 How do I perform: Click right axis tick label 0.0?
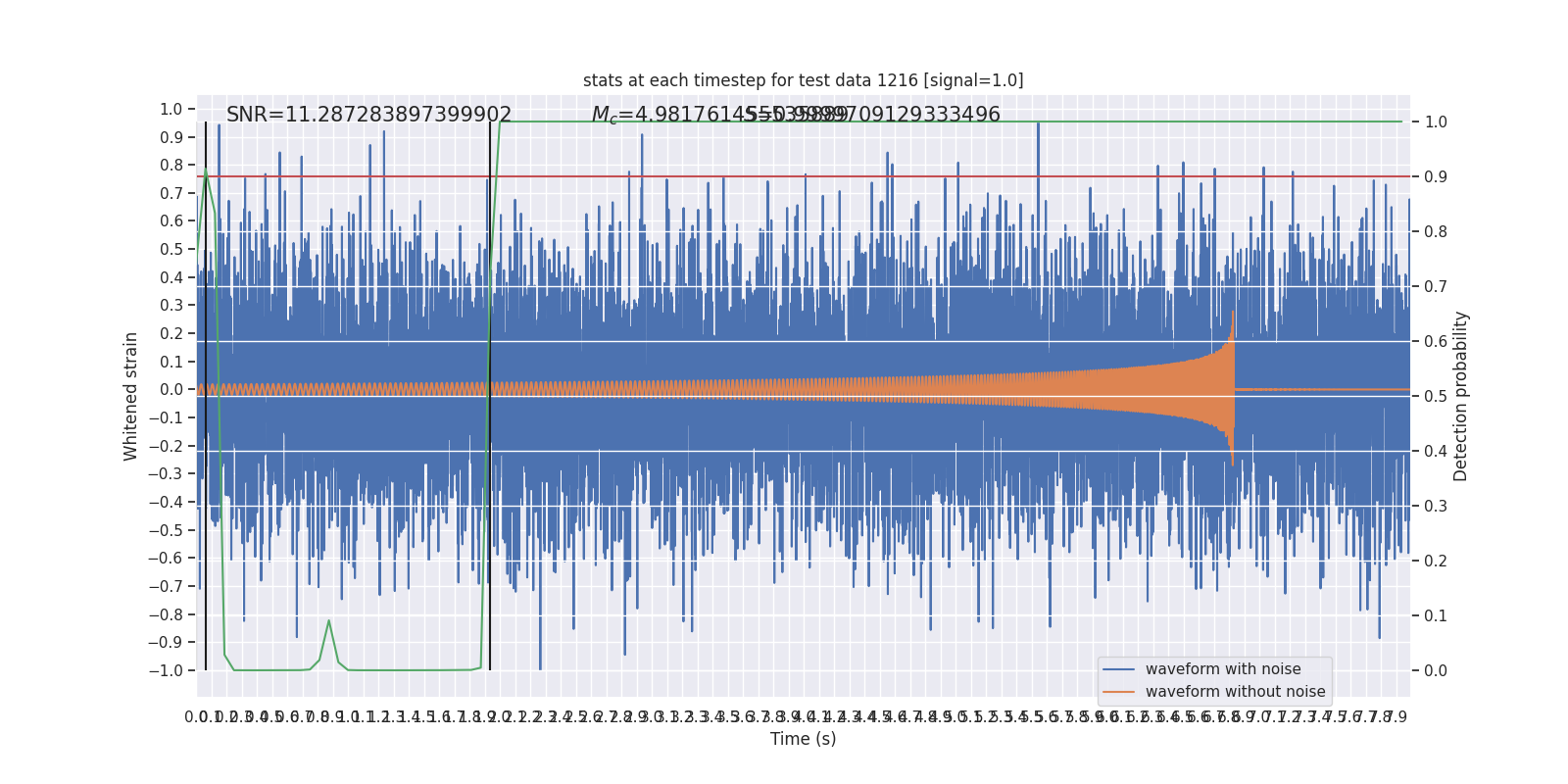(1436, 671)
